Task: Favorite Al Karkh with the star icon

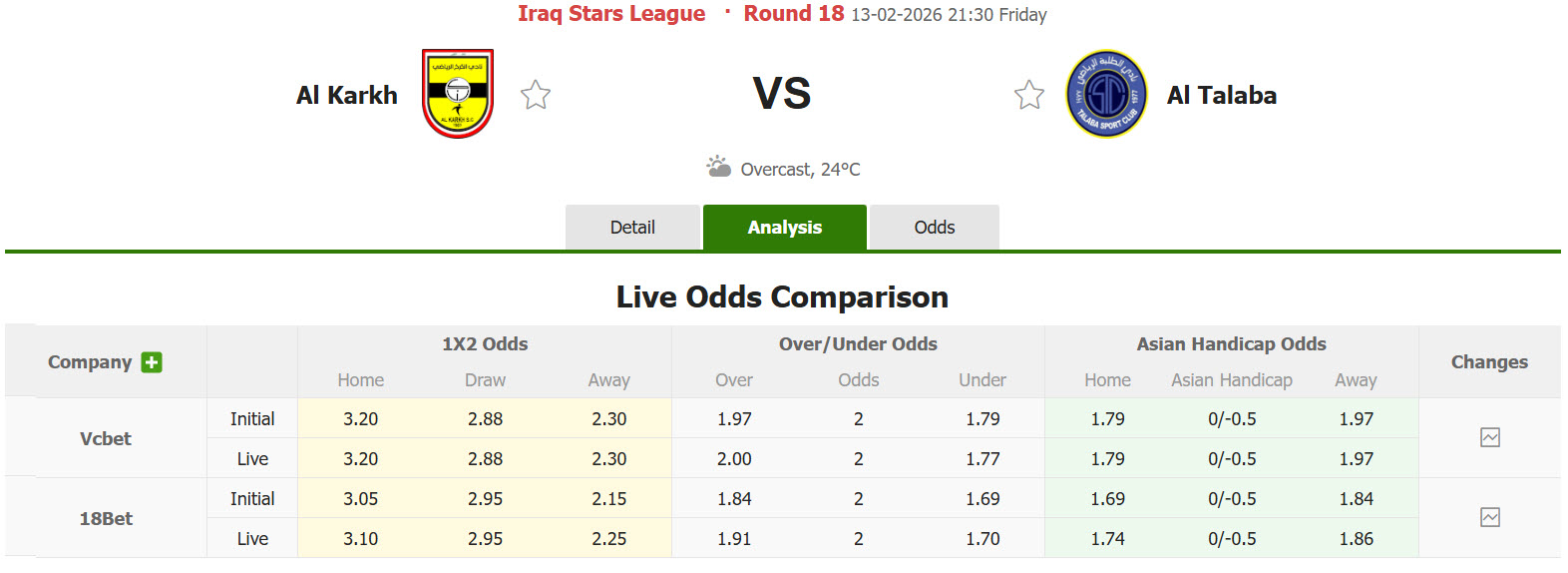Action: (536, 95)
